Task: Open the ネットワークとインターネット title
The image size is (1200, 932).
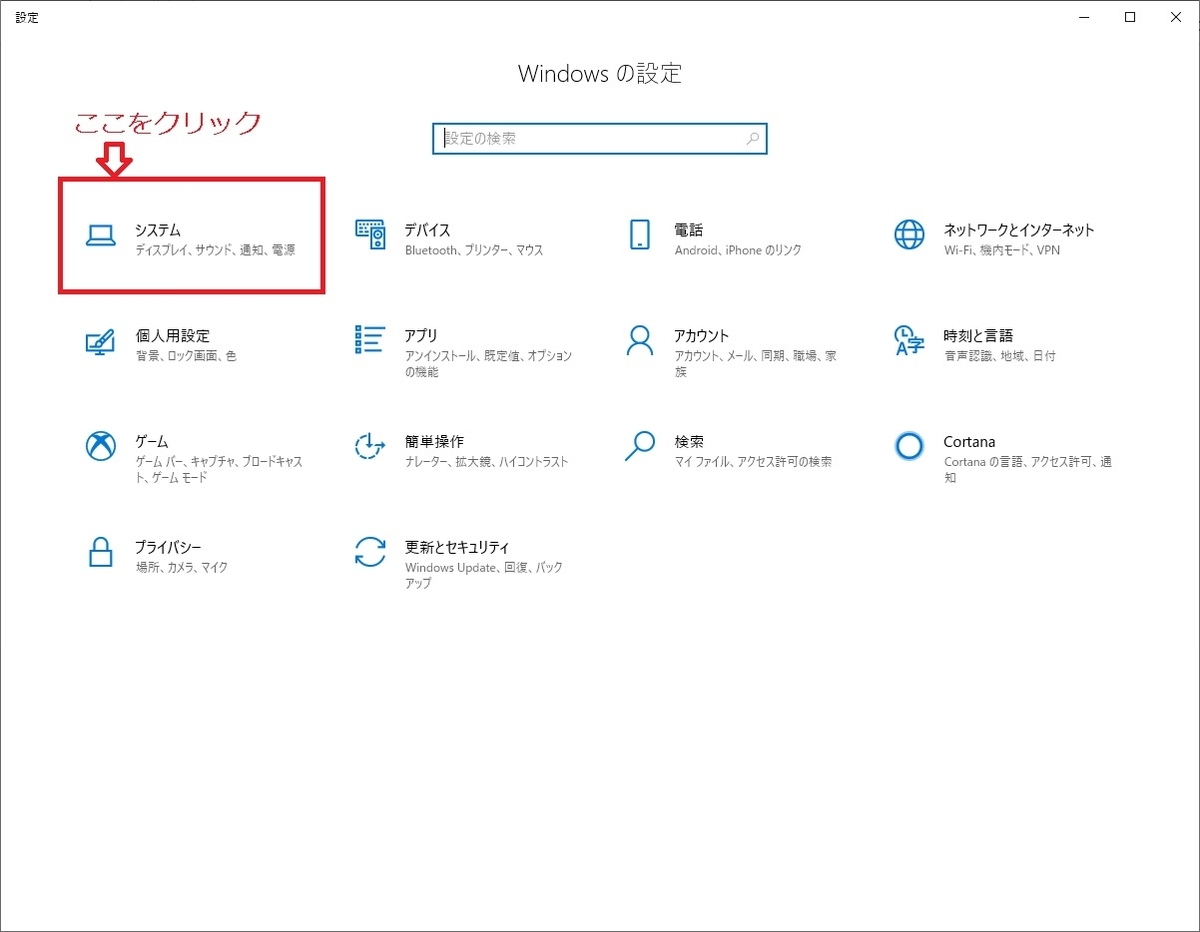Action: pos(1019,230)
